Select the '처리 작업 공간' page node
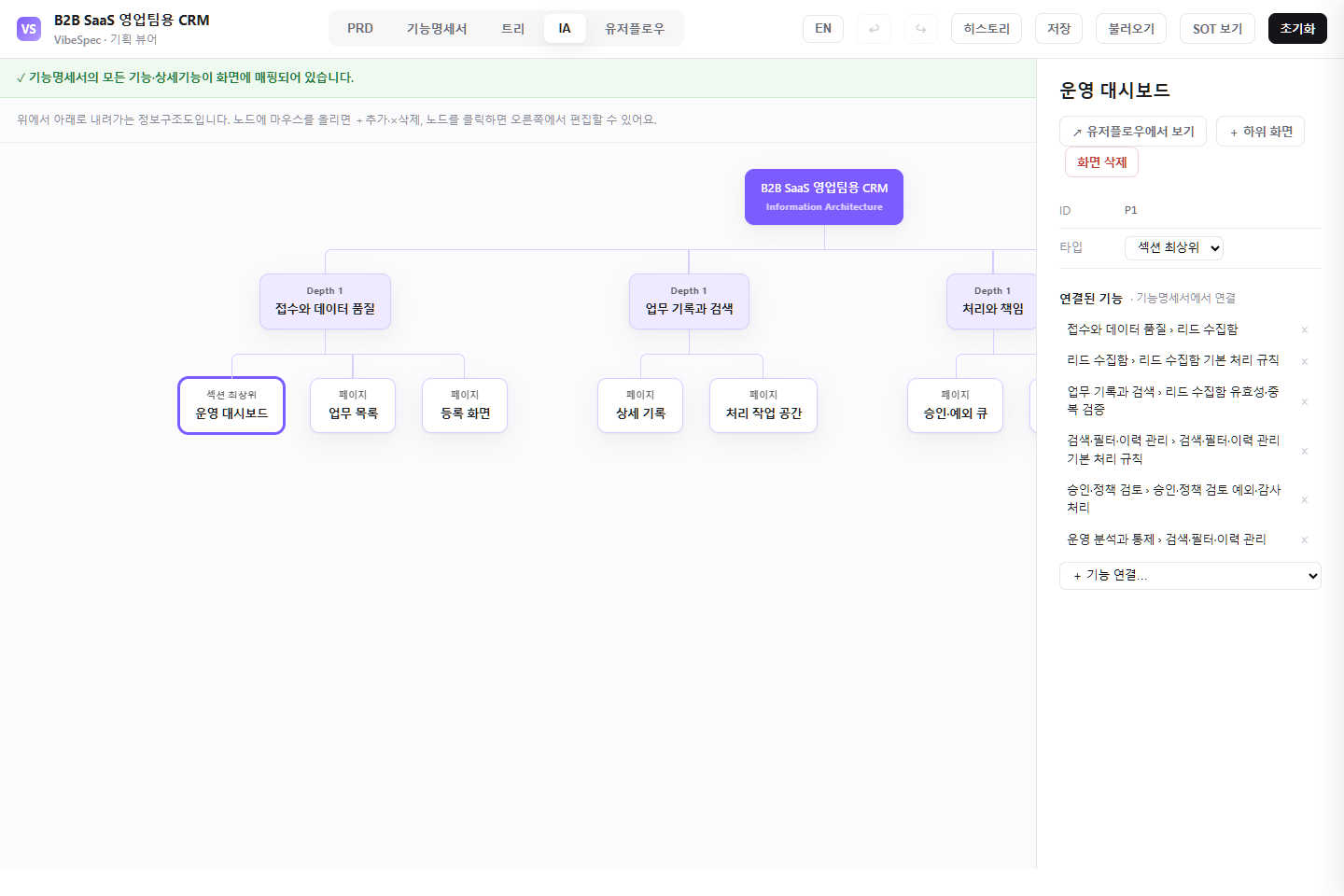Viewport: 1344px width, 896px height. pos(763,405)
